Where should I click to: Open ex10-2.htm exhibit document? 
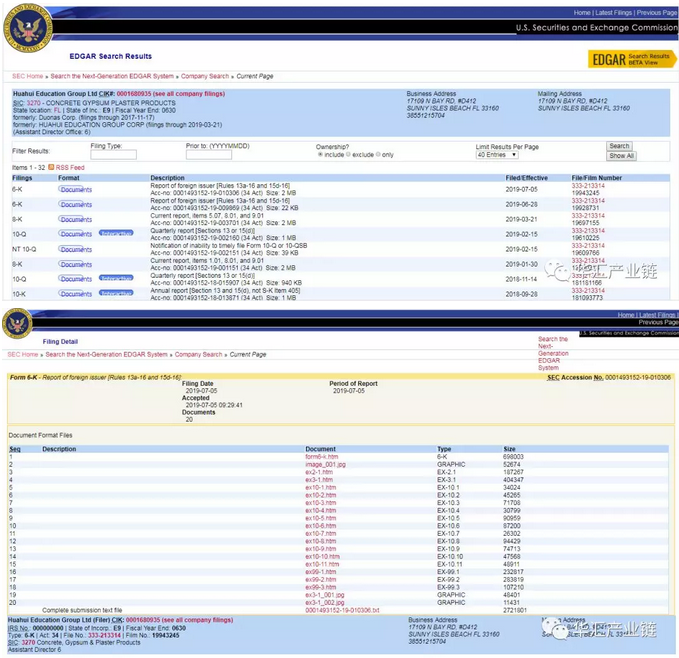320,495
